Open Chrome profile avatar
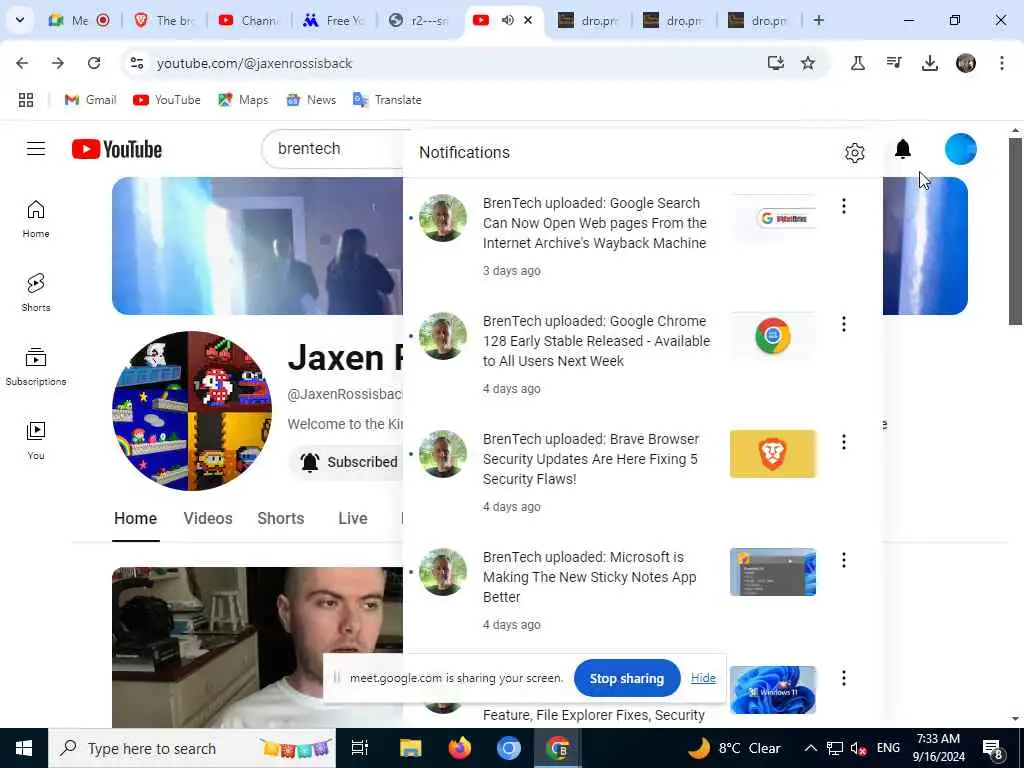Screen dimensions: 1024x768 pos(966,63)
